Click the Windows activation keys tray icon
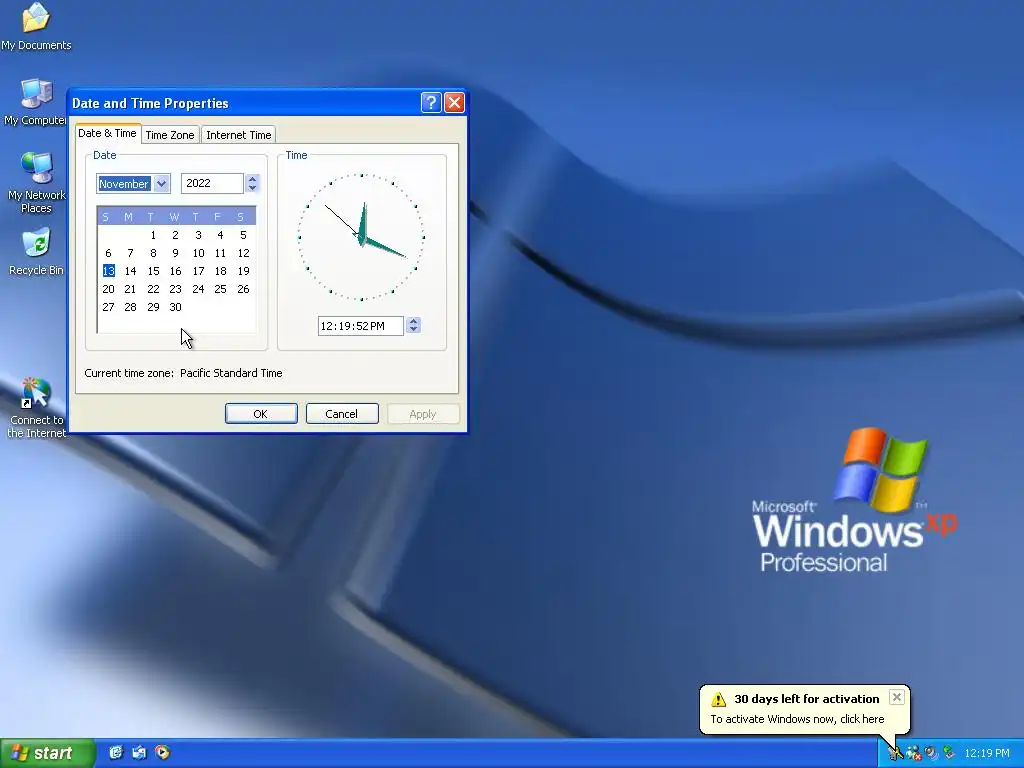Viewport: 1024px width, 768px height. [x=896, y=754]
